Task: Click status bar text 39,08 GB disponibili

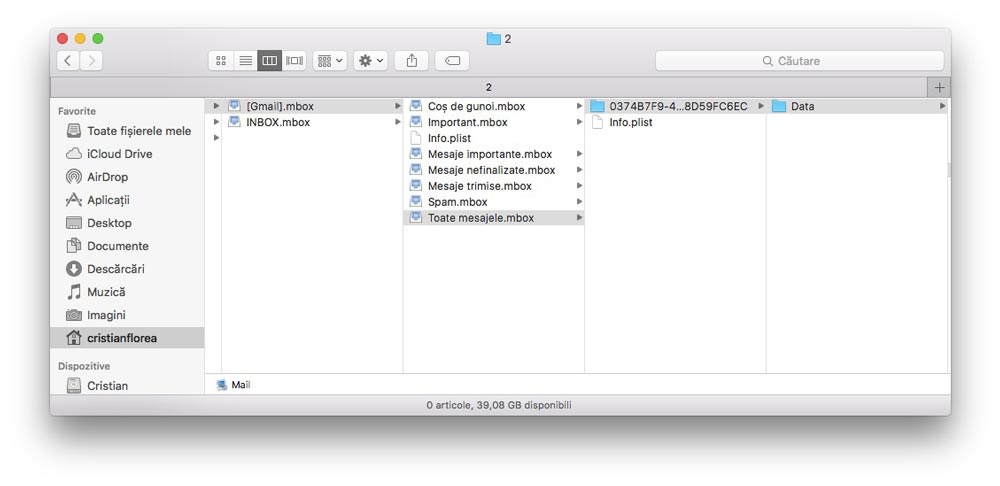Action: point(524,405)
